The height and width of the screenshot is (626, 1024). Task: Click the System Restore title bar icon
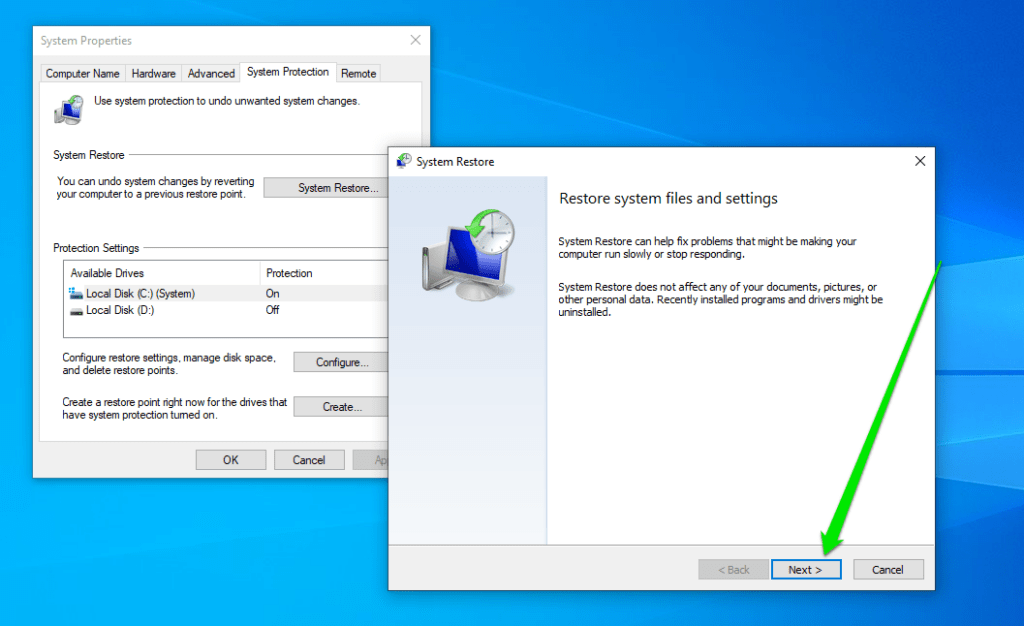point(403,161)
